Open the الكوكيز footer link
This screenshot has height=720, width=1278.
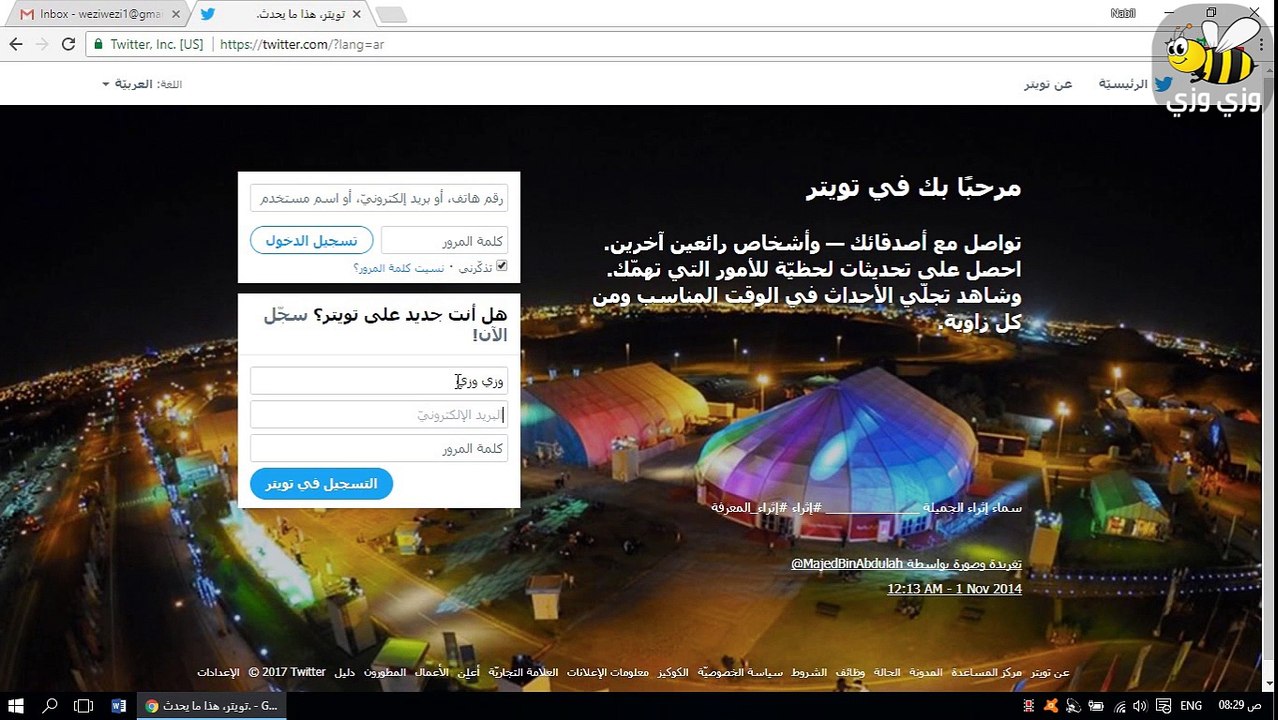pyautogui.click(x=673, y=672)
